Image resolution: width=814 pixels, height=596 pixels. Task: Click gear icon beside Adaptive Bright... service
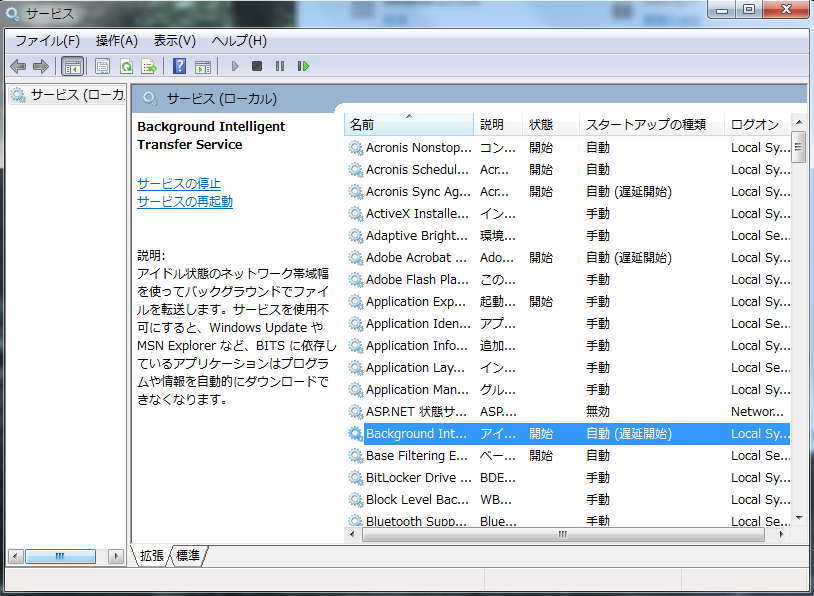[355, 236]
